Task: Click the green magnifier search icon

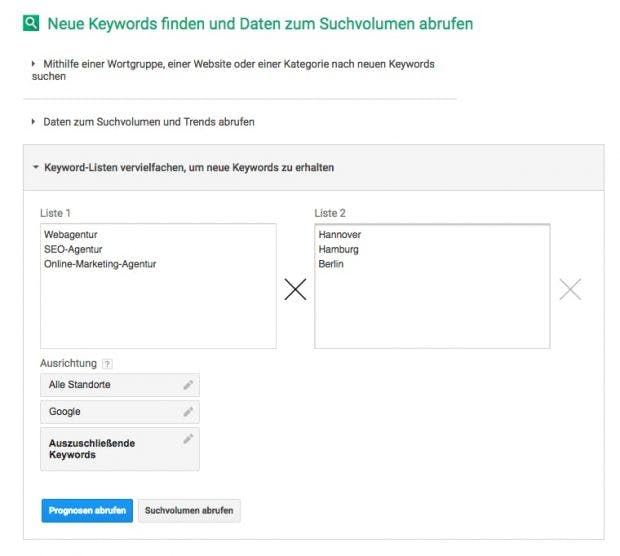Action: pos(31,23)
